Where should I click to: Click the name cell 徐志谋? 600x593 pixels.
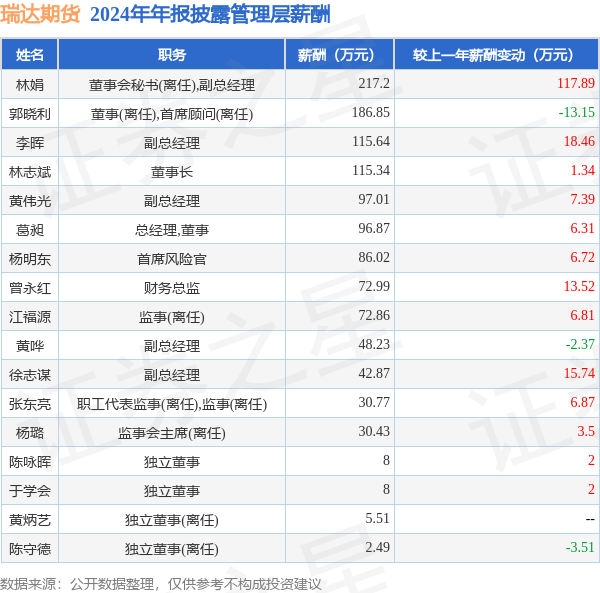click(30, 375)
